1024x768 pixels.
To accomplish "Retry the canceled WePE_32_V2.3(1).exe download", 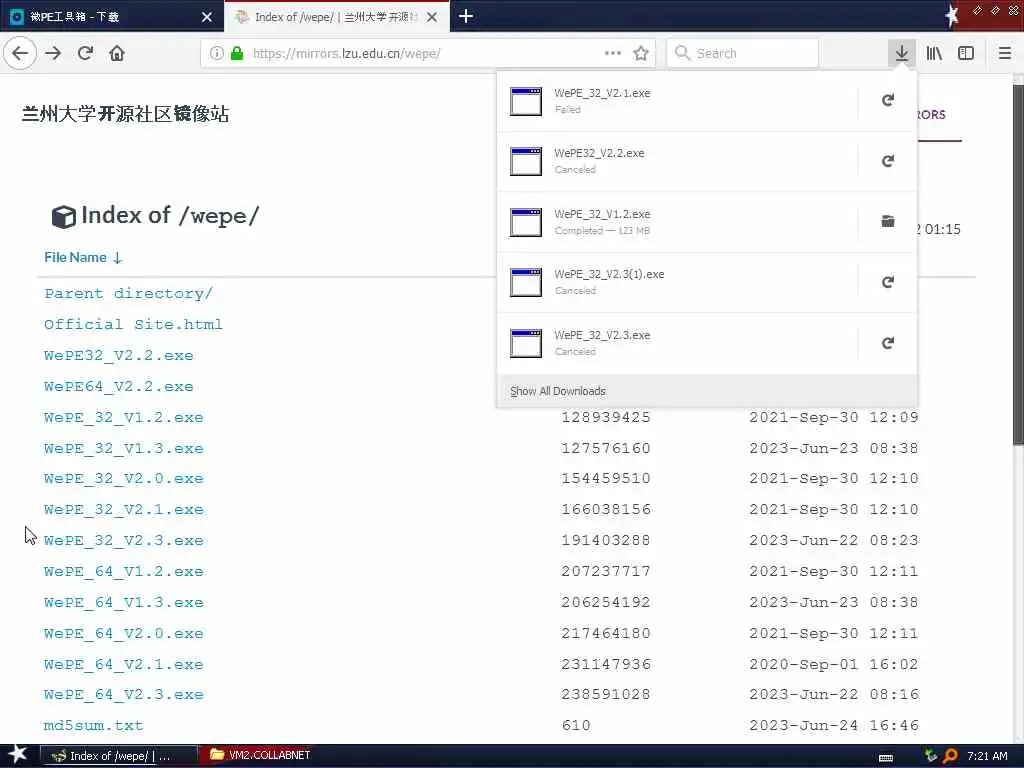I will pyautogui.click(x=888, y=282).
